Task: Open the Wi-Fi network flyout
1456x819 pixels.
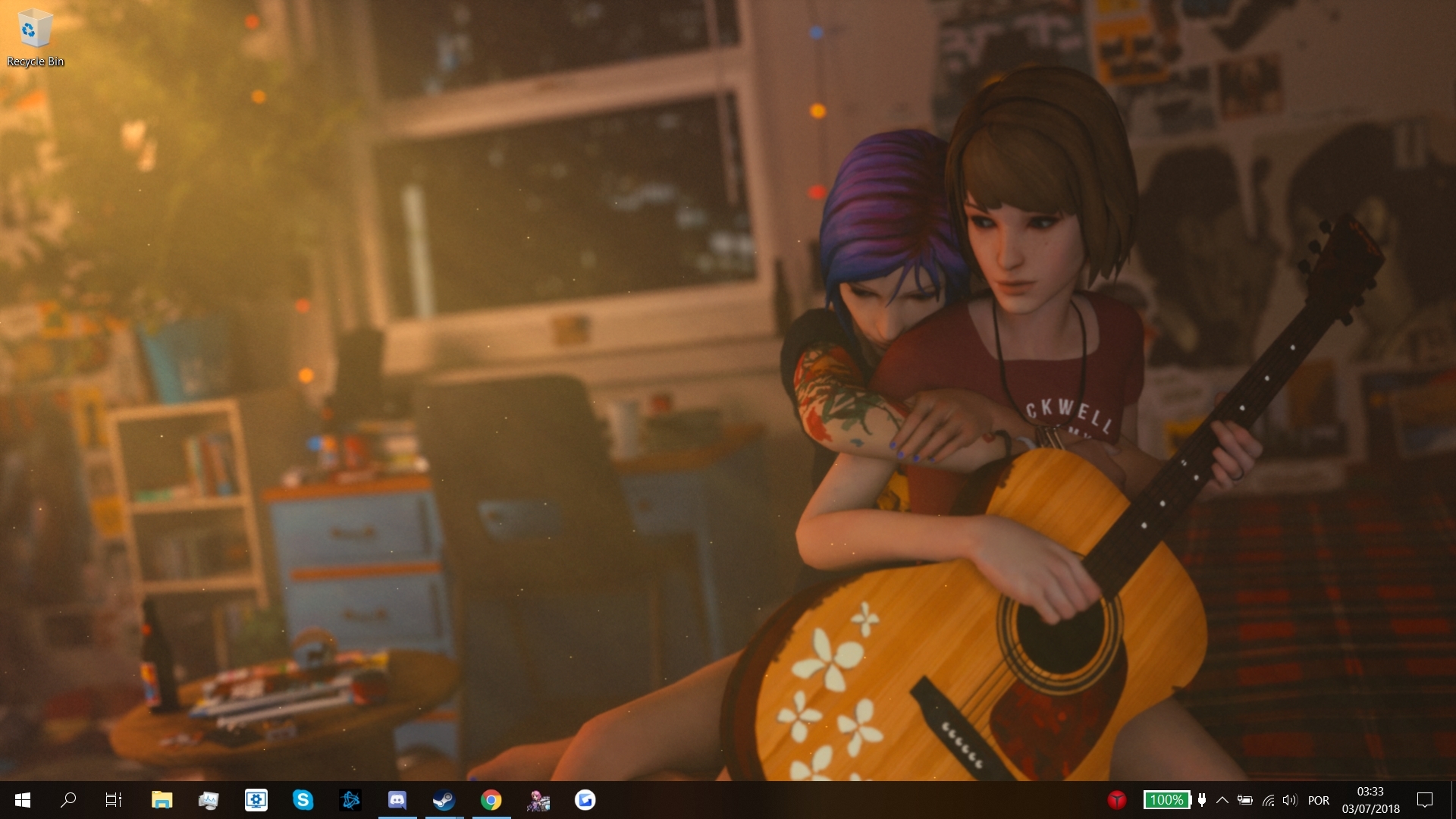Action: pos(1268,800)
